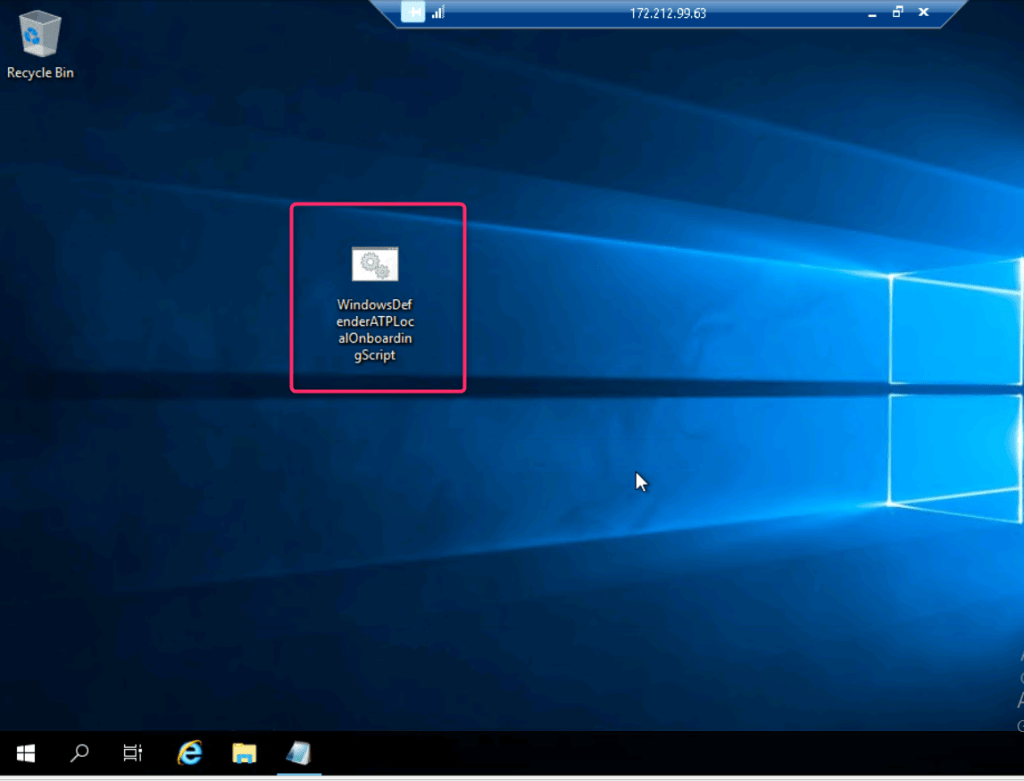This screenshot has height=781, width=1024.
Task: Open taskbar search magnifier
Action: [x=80, y=753]
